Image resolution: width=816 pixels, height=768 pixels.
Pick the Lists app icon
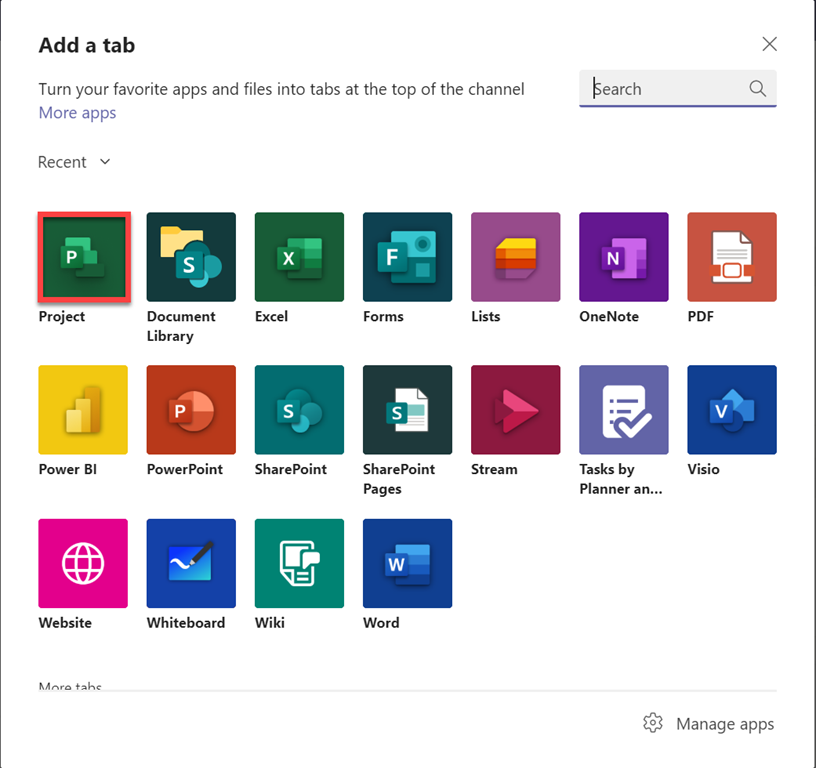click(515, 257)
